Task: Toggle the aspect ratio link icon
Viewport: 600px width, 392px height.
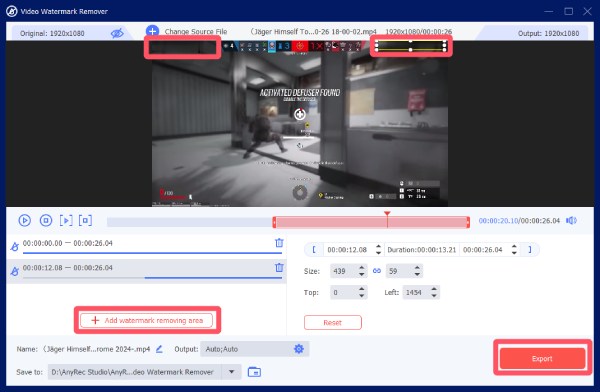Action: coord(377,271)
